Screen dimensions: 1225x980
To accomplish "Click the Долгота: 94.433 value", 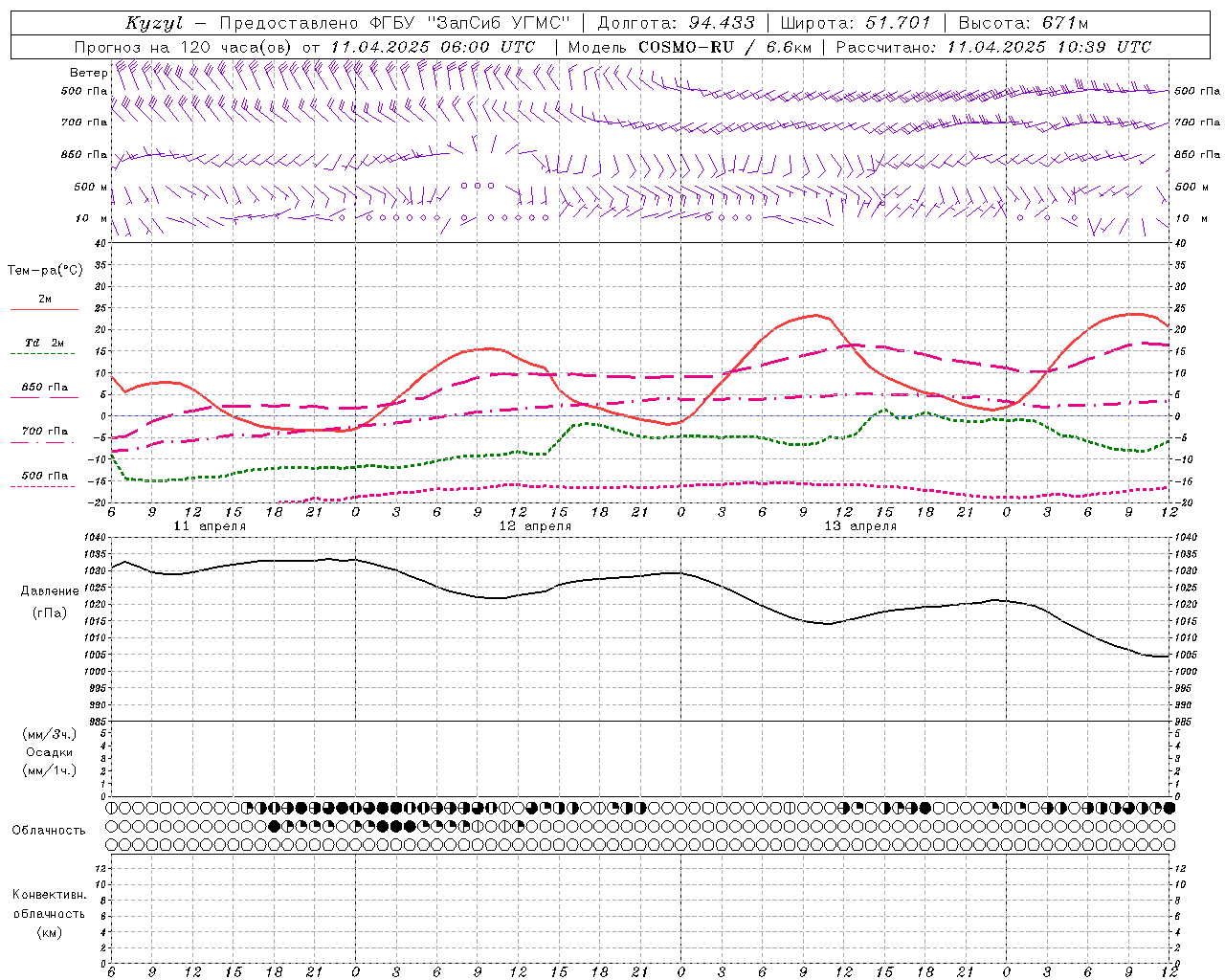I will 677,23.
